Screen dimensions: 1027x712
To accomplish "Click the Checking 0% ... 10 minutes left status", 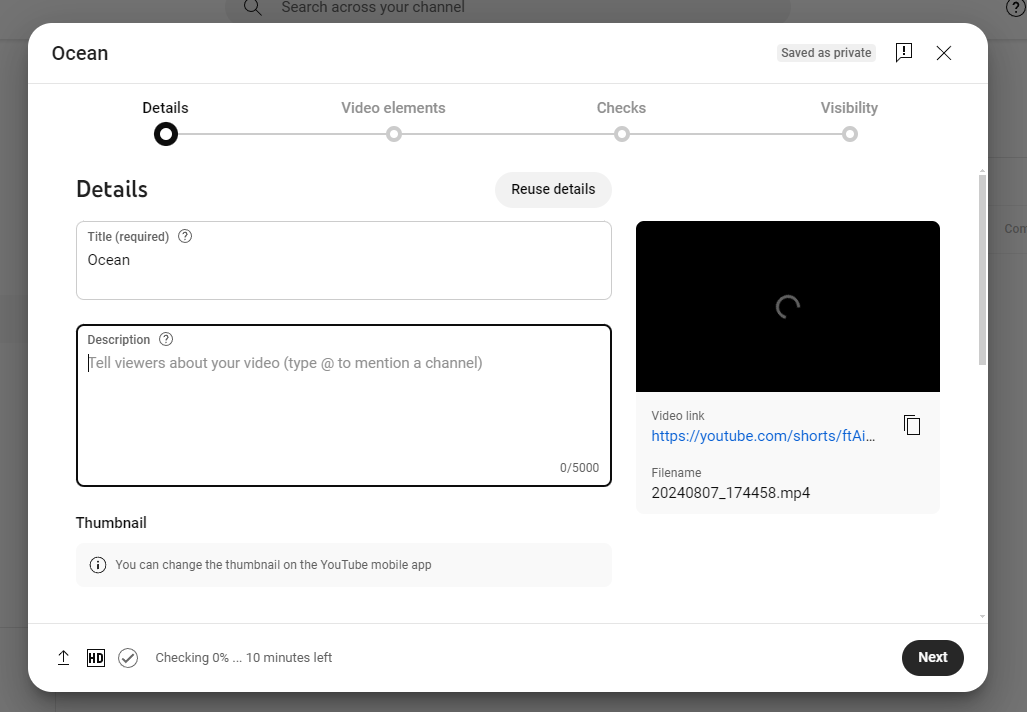I will [x=244, y=658].
